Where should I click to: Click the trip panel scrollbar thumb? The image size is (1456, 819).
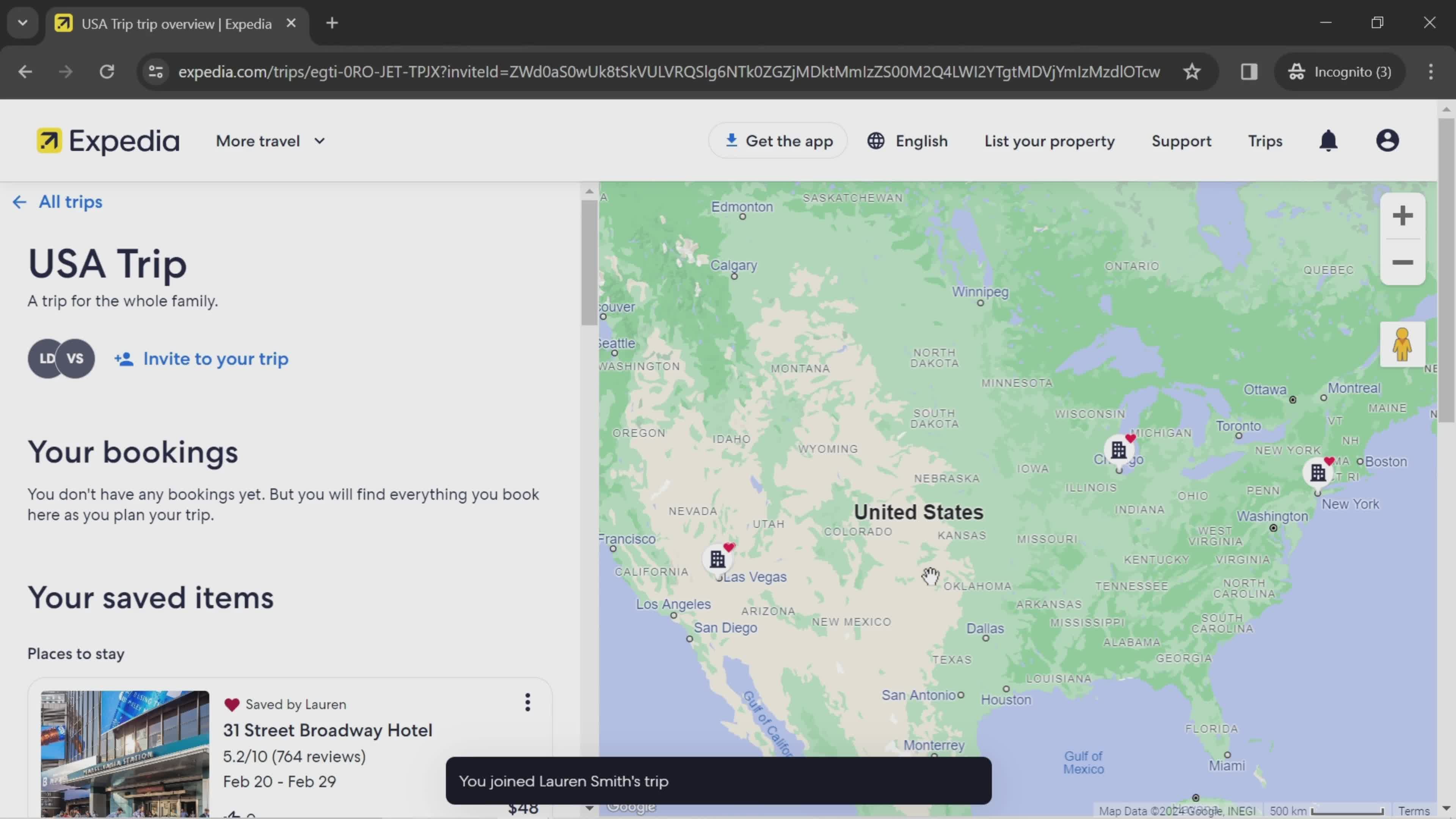pos(589,263)
